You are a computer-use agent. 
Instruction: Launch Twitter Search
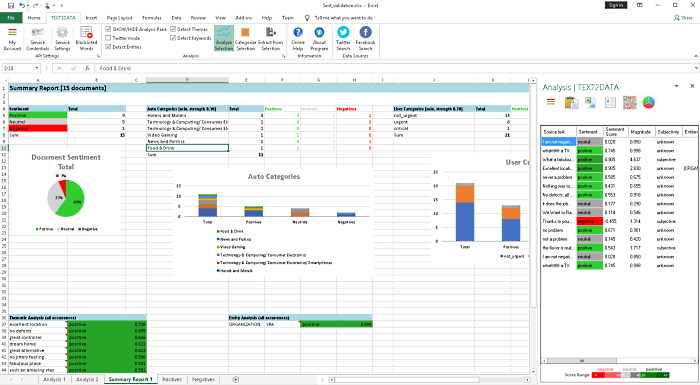click(343, 38)
